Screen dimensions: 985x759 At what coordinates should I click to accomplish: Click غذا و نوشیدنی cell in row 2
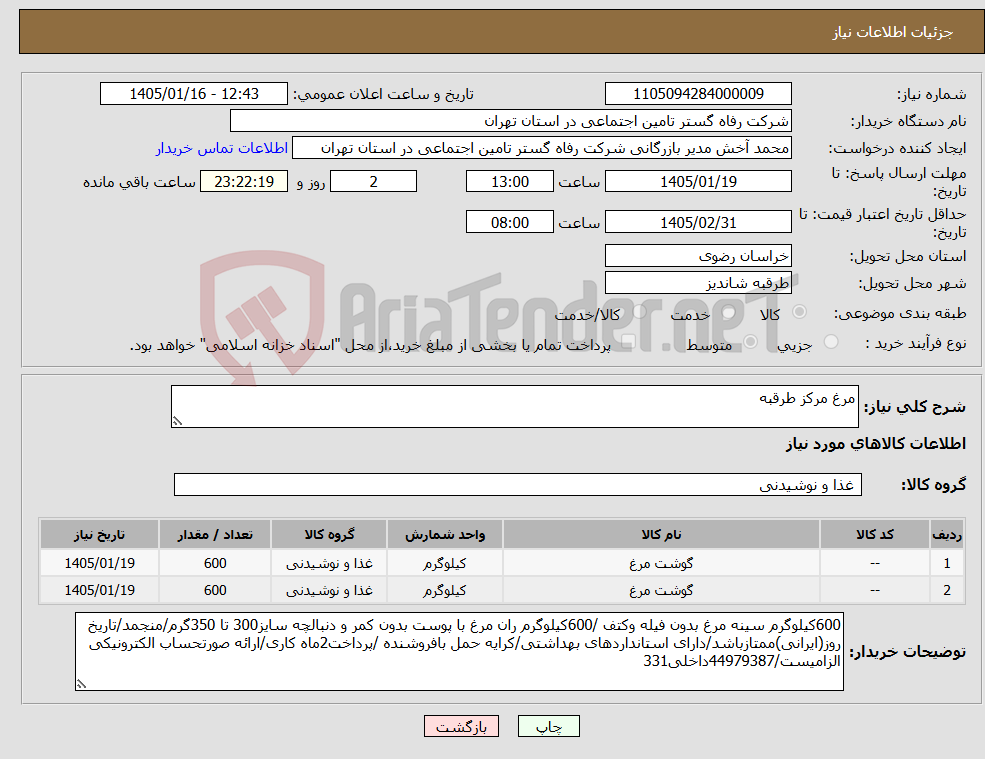pyautogui.click(x=329, y=590)
